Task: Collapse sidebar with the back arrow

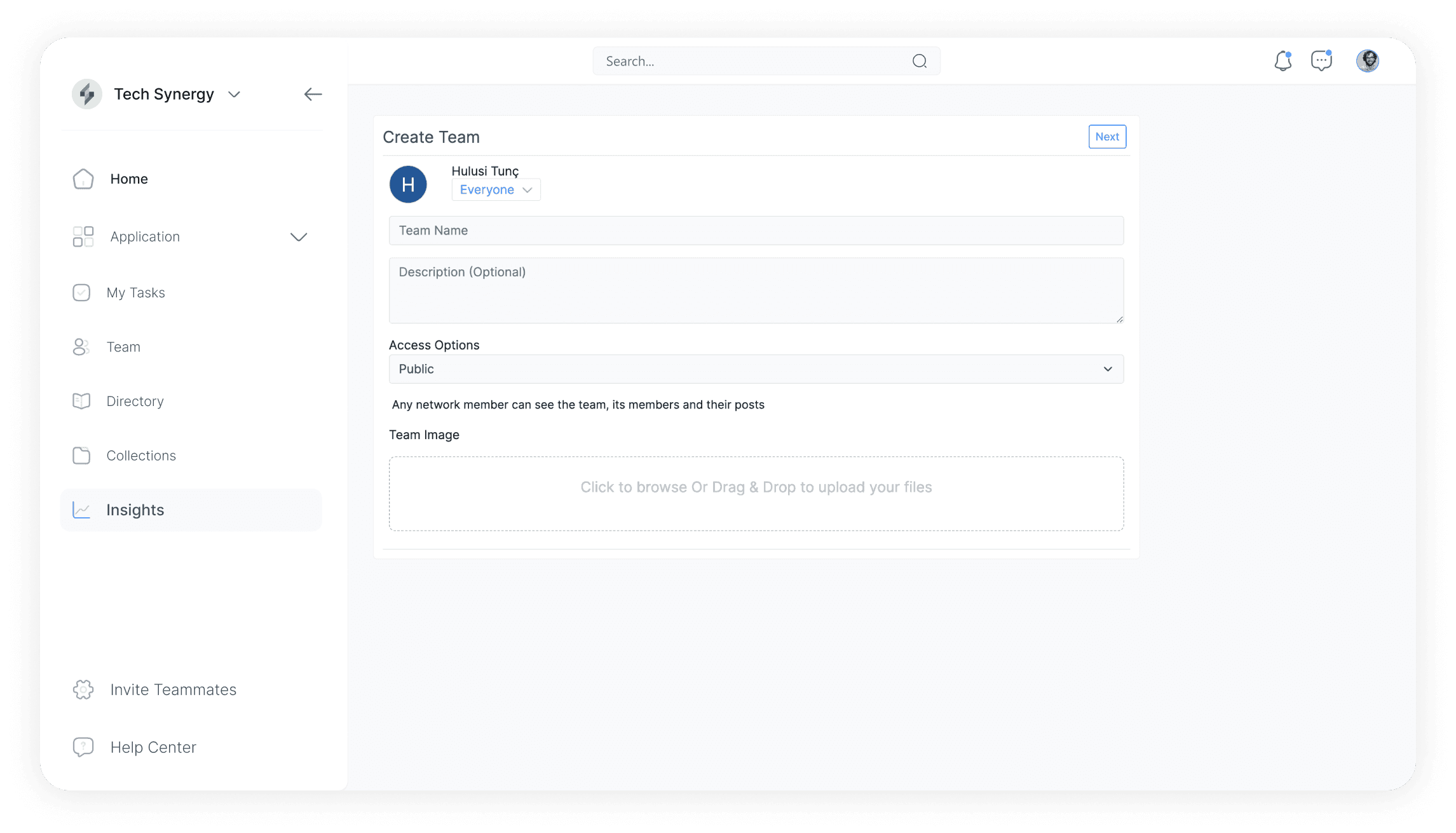Action: pyautogui.click(x=313, y=94)
